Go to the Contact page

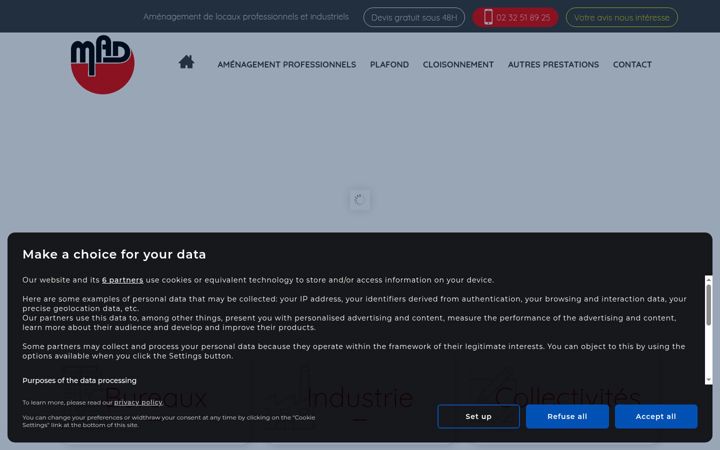coord(632,65)
